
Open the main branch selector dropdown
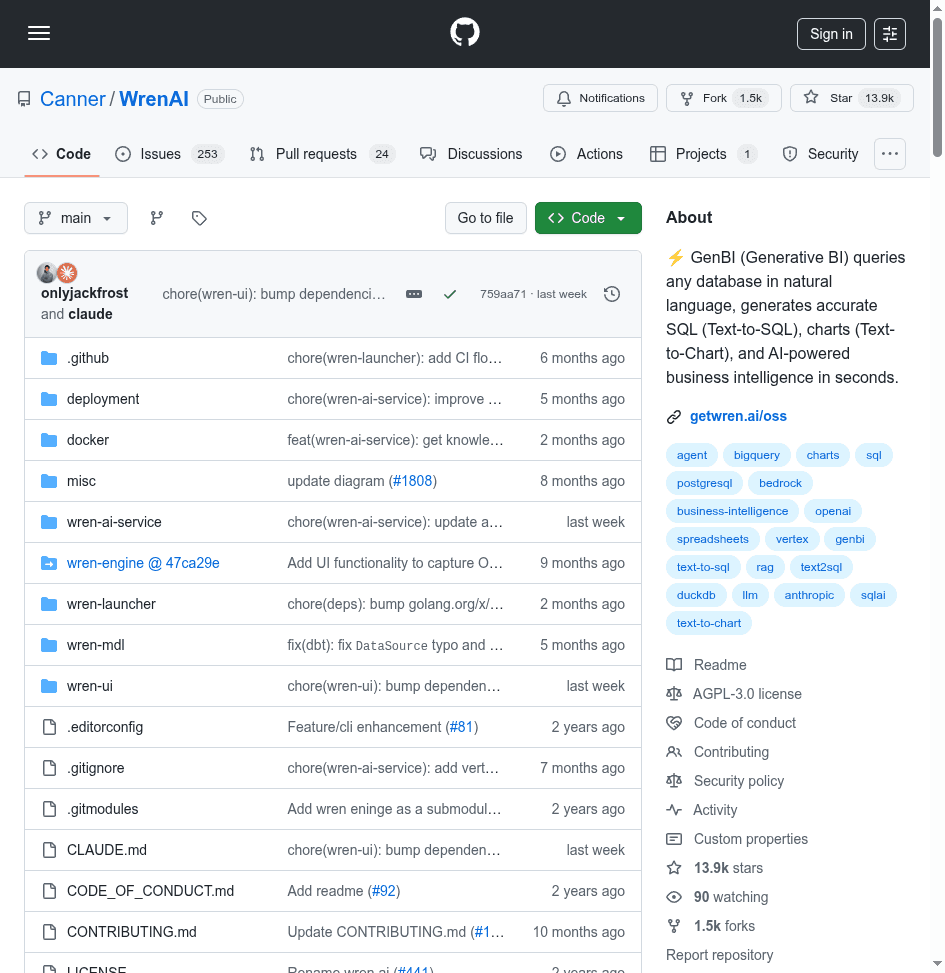coord(76,218)
